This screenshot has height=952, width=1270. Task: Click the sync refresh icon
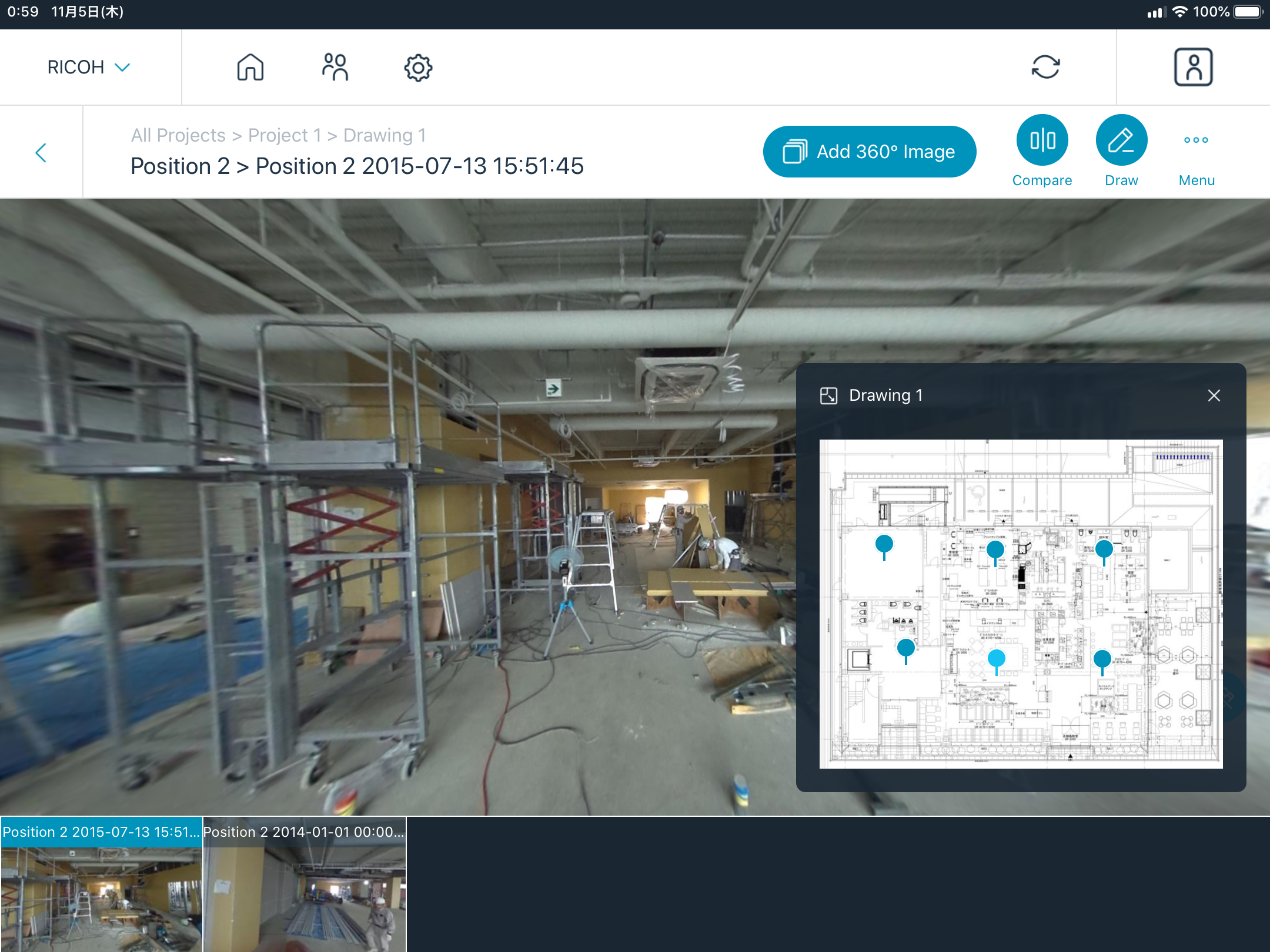pos(1045,67)
